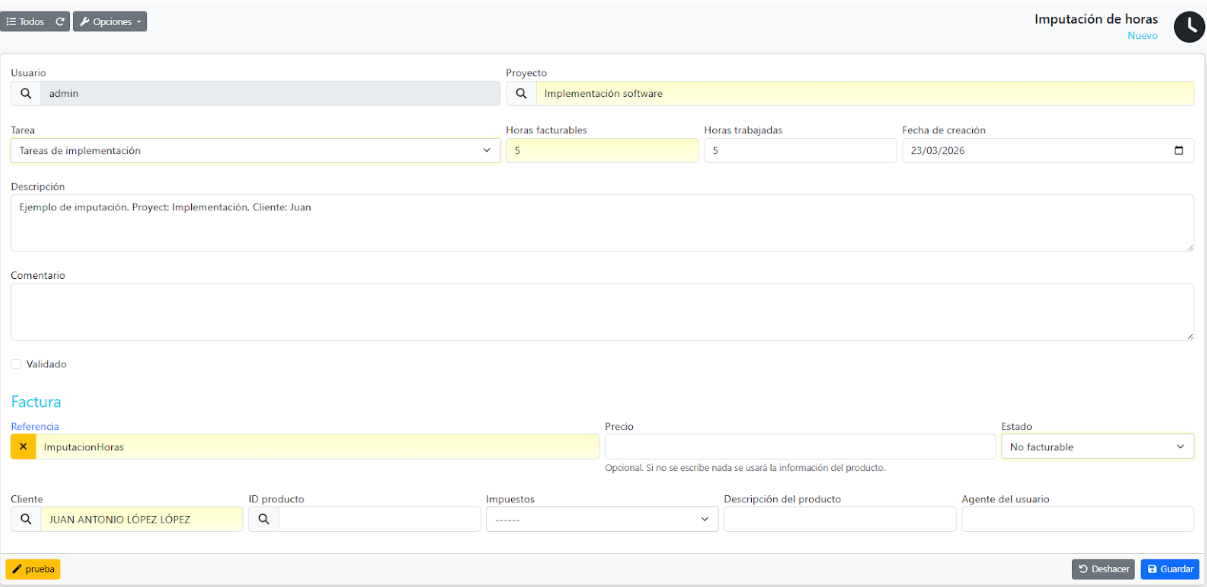Click the Cliente search magnifier icon

click(x=26, y=519)
